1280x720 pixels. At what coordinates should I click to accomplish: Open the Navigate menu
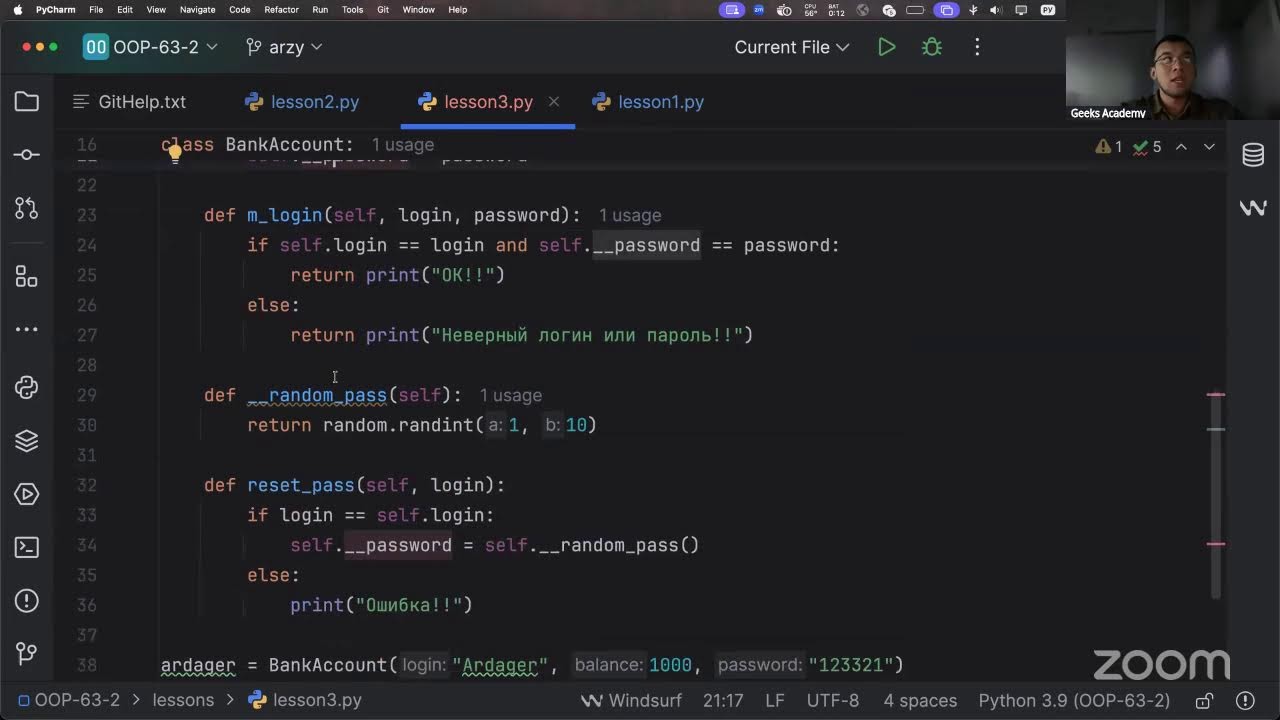(x=197, y=10)
